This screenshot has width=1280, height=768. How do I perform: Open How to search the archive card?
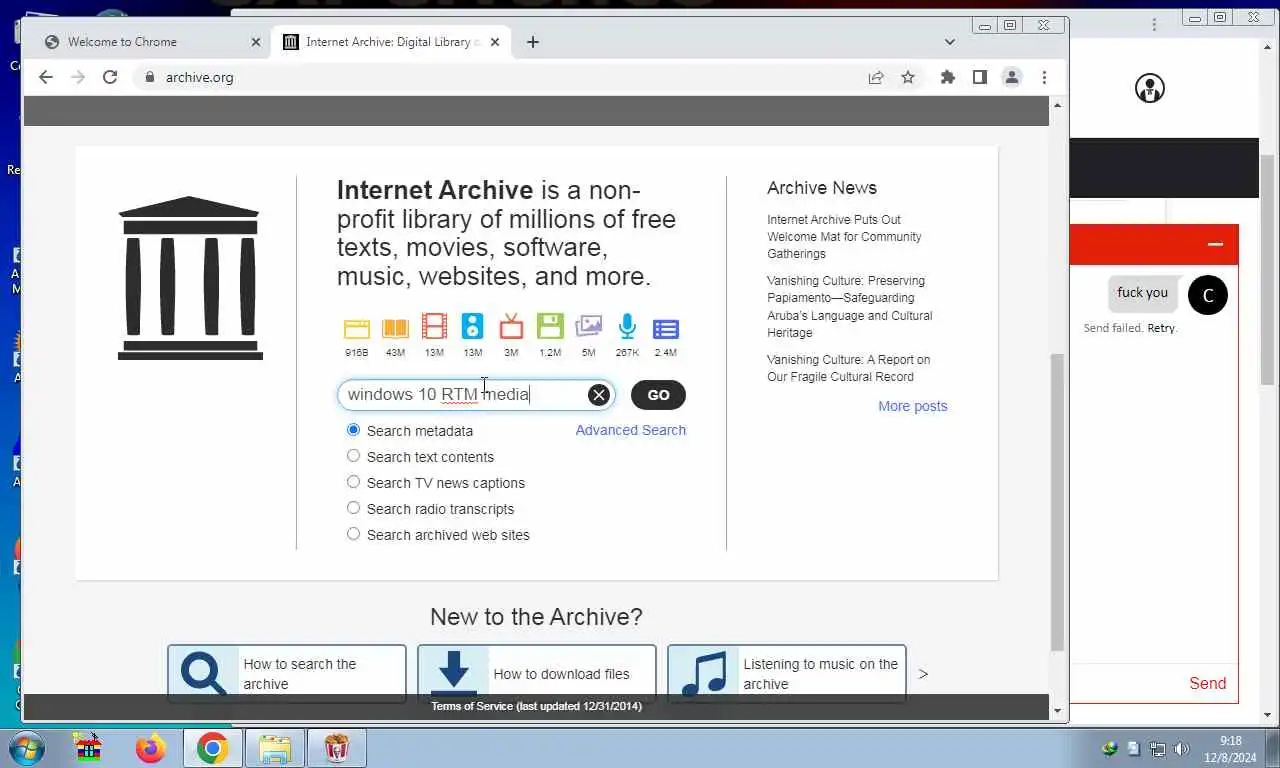[287, 674]
